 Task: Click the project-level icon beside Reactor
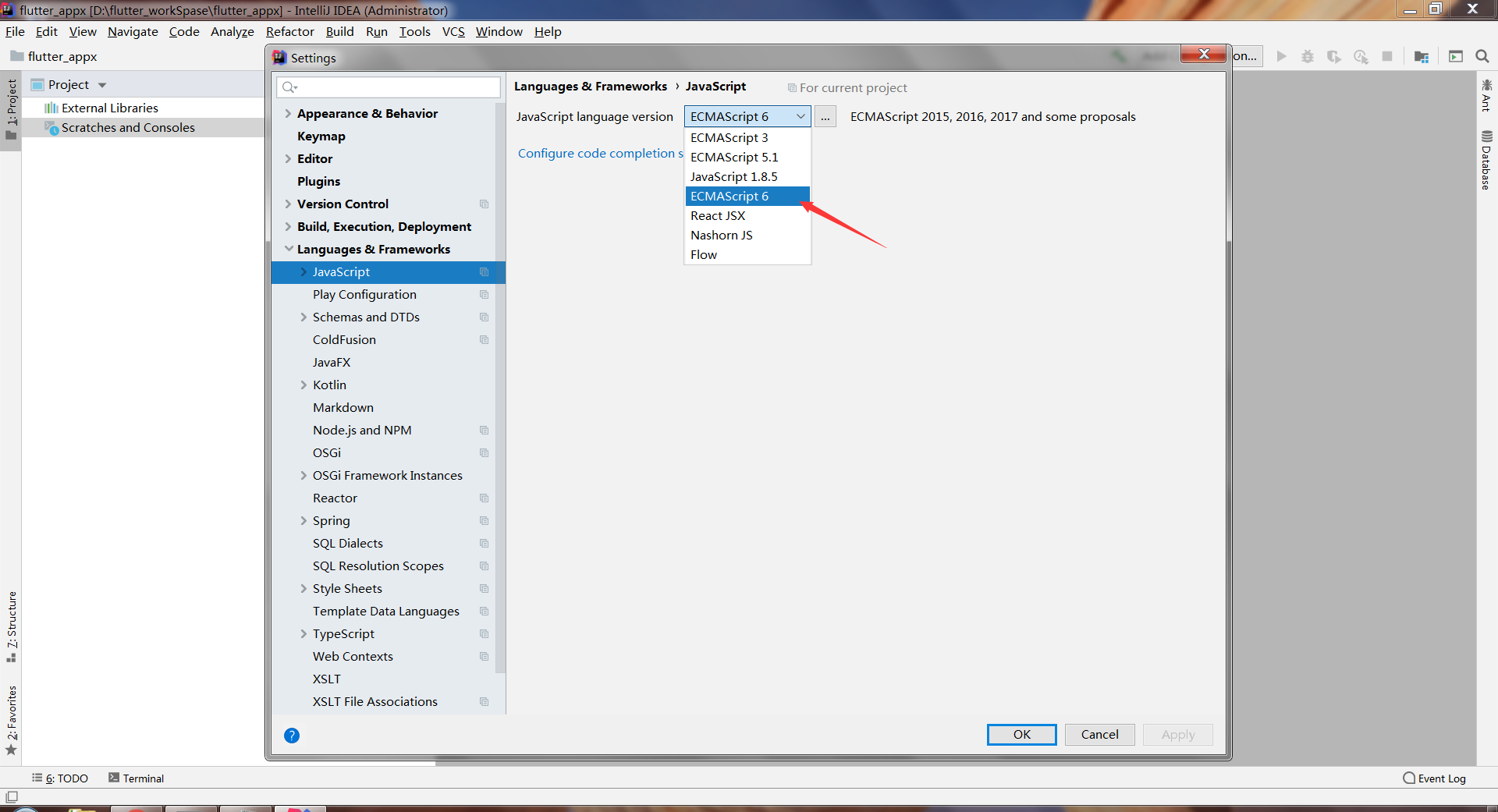pos(484,498)
